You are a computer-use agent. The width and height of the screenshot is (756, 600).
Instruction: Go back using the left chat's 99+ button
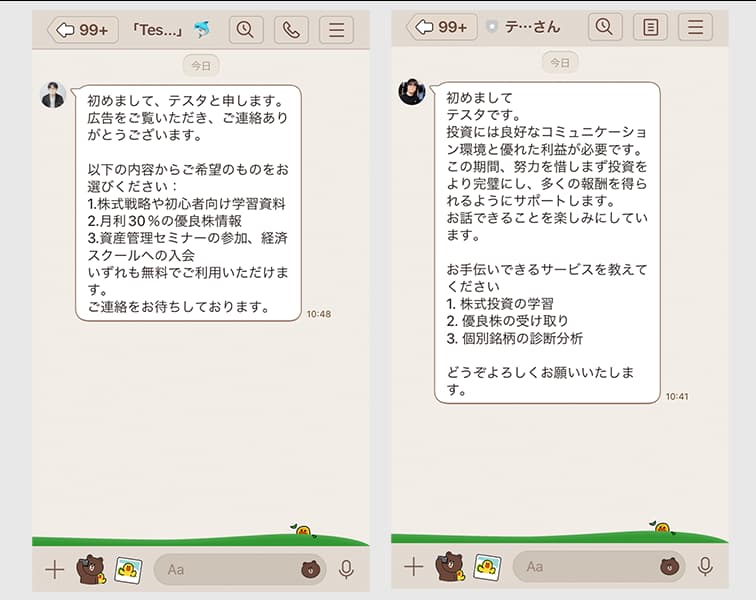tap(83, 29)
